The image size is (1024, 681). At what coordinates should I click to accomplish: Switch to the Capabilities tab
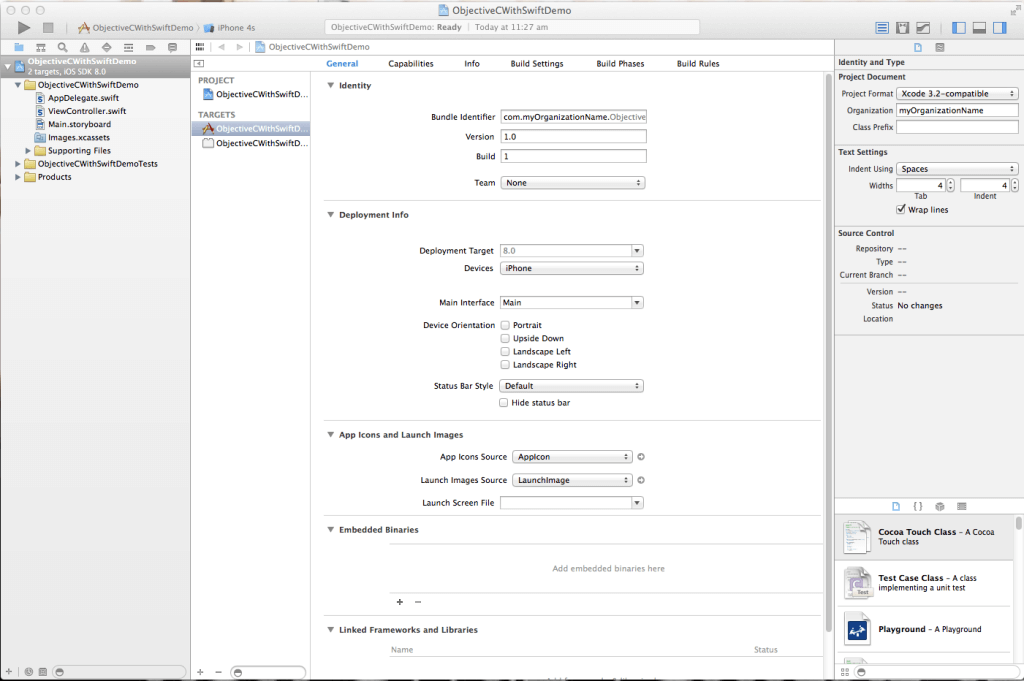click(x=411, y=63)
